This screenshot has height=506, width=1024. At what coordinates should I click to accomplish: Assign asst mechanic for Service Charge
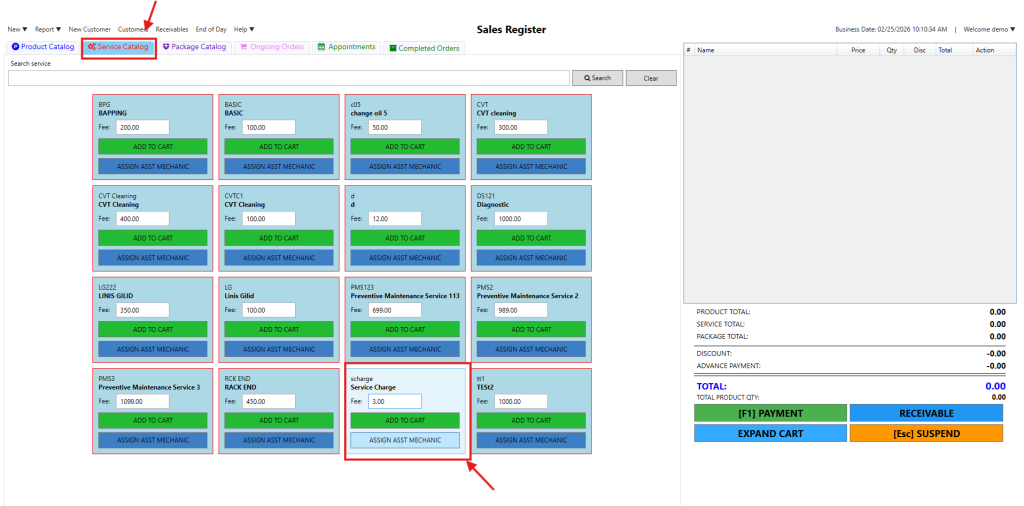[405, 440]
